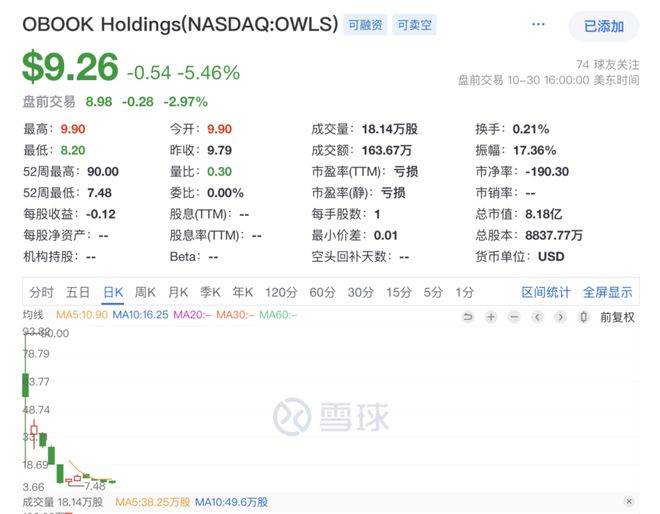Select the 月K chart tab
This screenshot has height=514, width=660.
(178, 292)
